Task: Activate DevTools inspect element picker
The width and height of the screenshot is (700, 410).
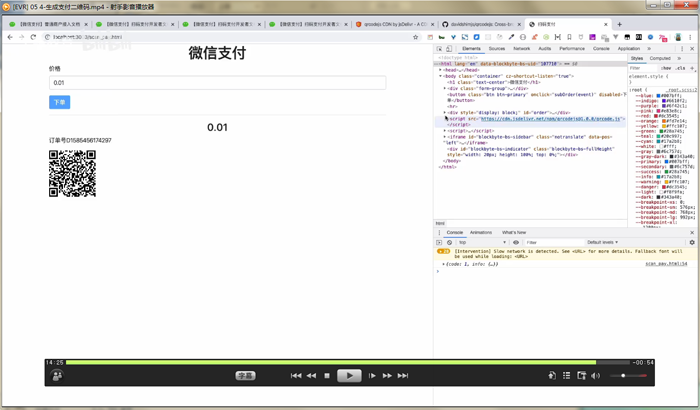Action: pyautogui.click(x=439, y=49)
